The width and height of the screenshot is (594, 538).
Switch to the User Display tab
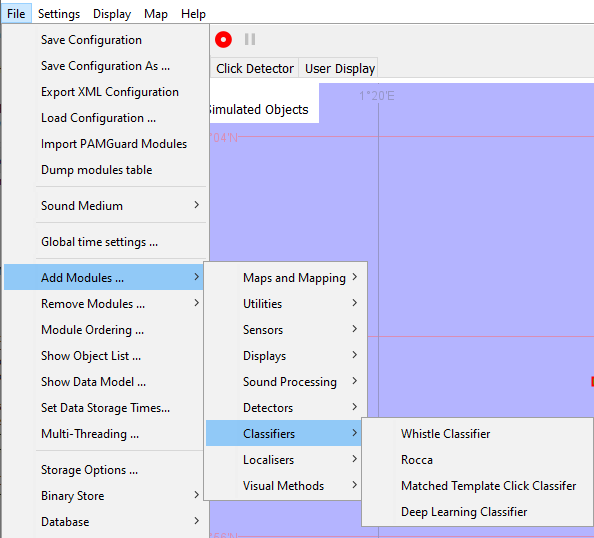(339, 69)
